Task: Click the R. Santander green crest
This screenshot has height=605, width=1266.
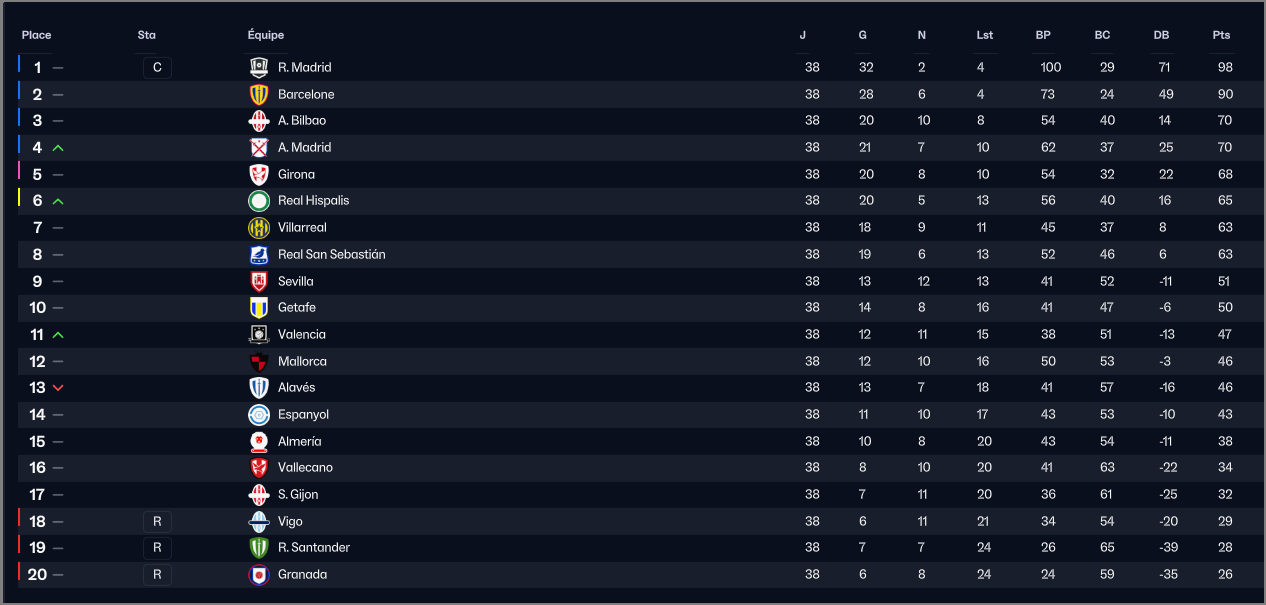Action: coord(259,548)
